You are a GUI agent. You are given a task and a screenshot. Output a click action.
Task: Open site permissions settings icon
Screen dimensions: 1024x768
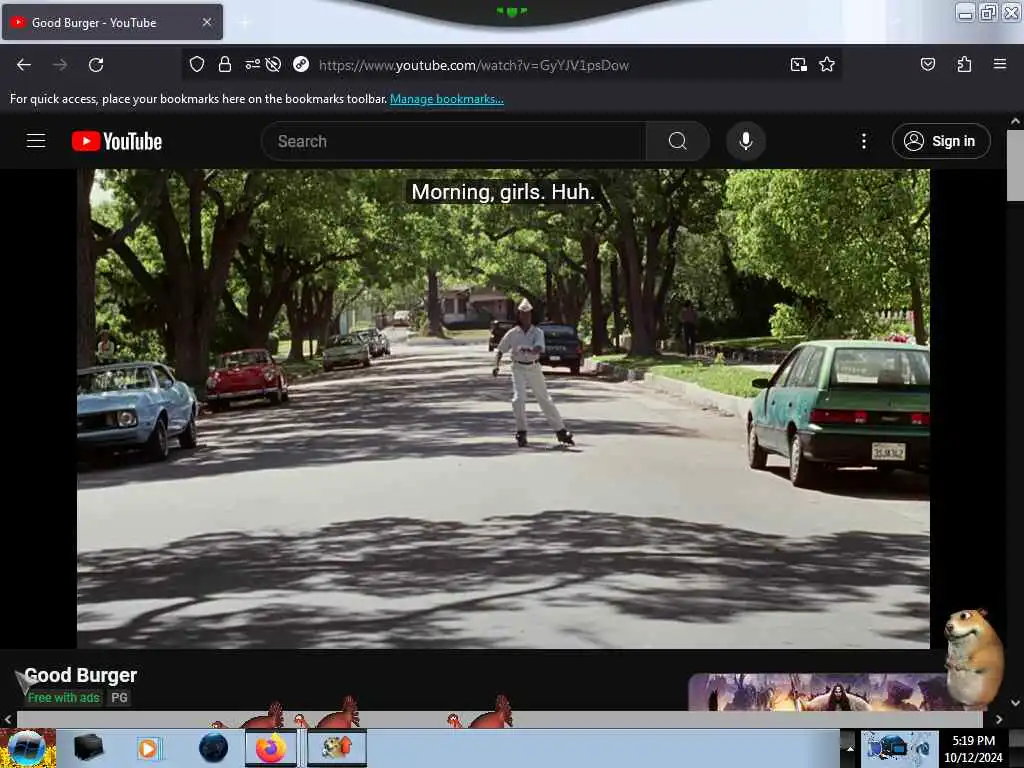coord(252,64)
